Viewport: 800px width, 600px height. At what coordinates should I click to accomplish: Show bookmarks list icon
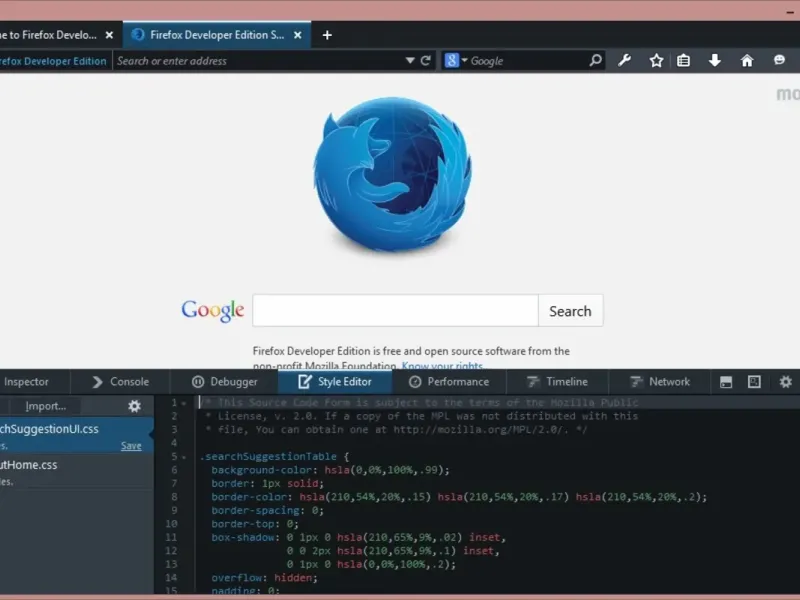(683, 61)
